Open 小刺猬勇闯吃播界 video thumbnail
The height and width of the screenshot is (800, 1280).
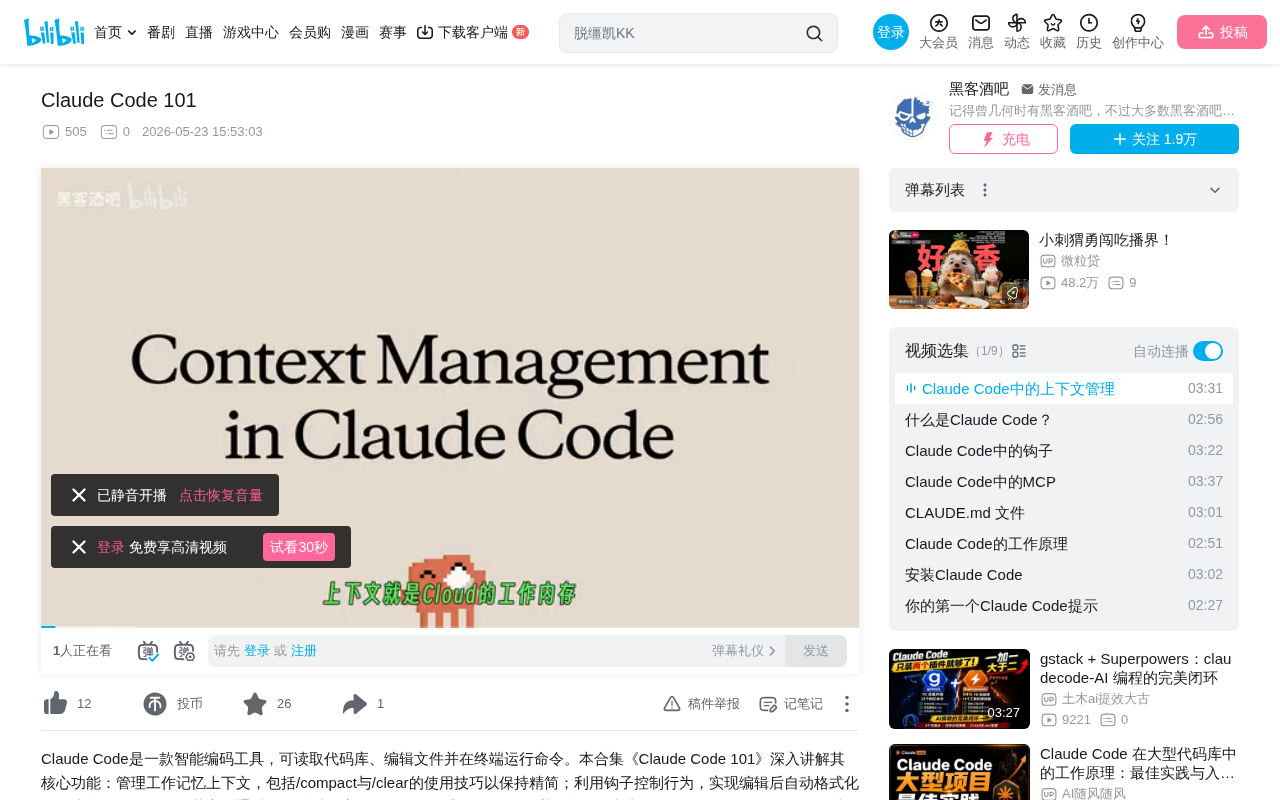coord(959,269)
